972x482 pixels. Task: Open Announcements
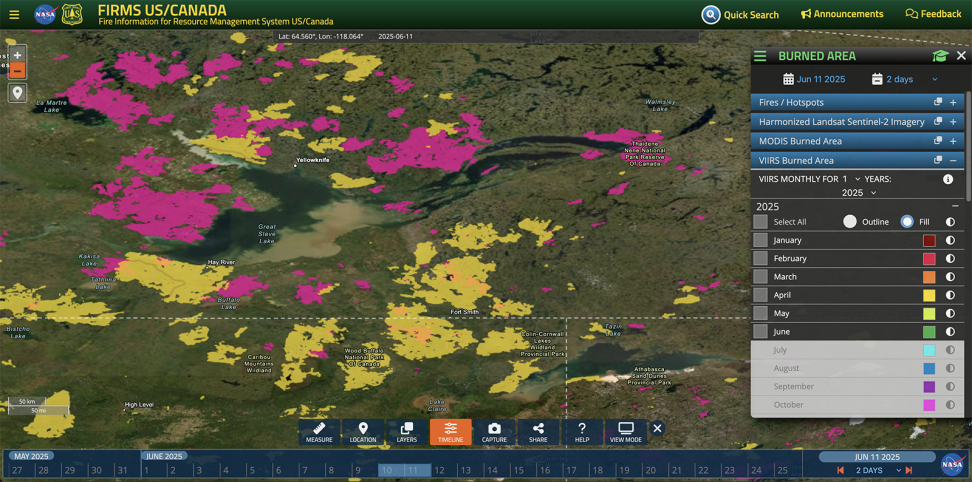click(x=842, y=14)
